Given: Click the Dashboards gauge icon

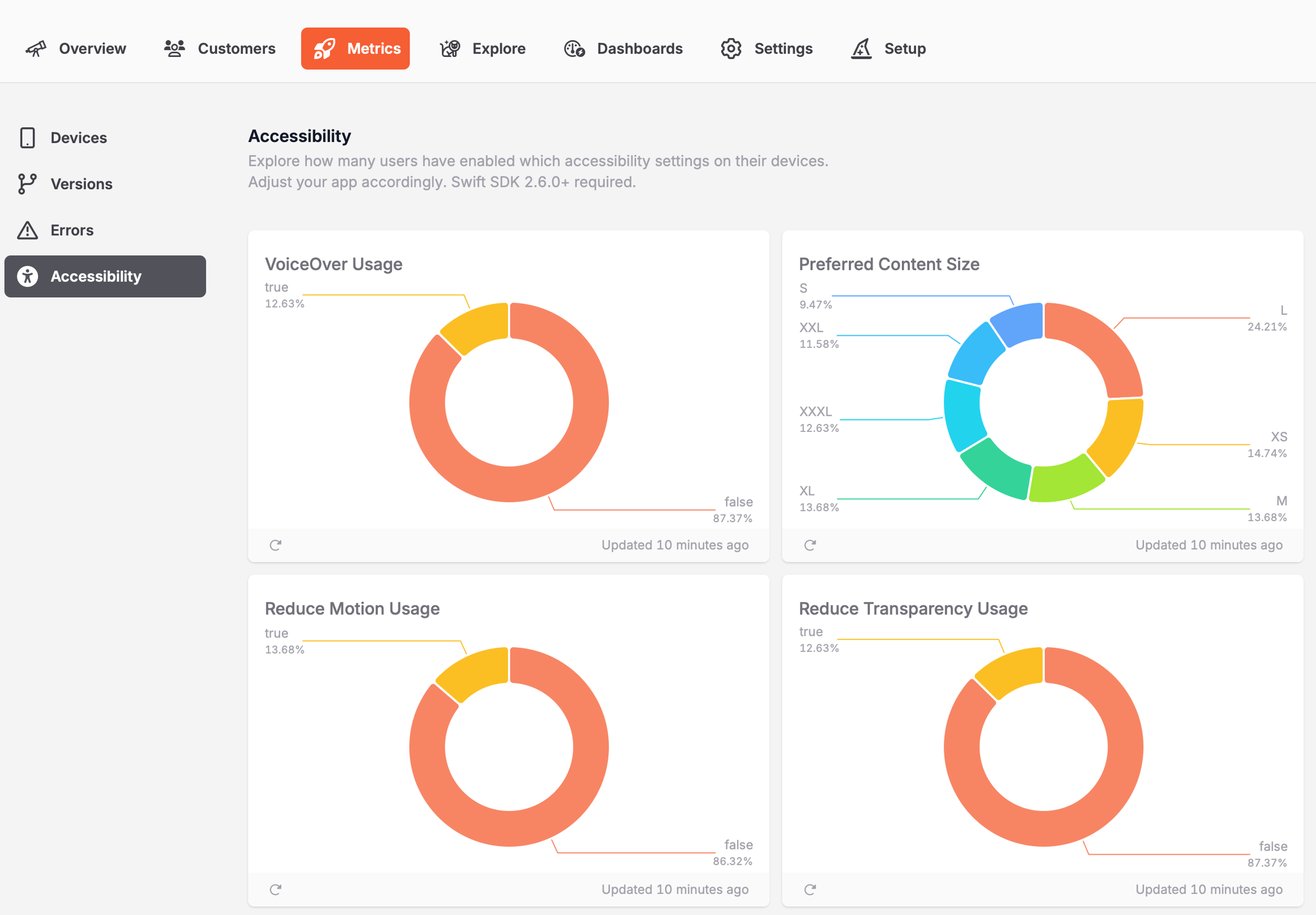Looking at the screenshot, I should click(x=574, y=49).
